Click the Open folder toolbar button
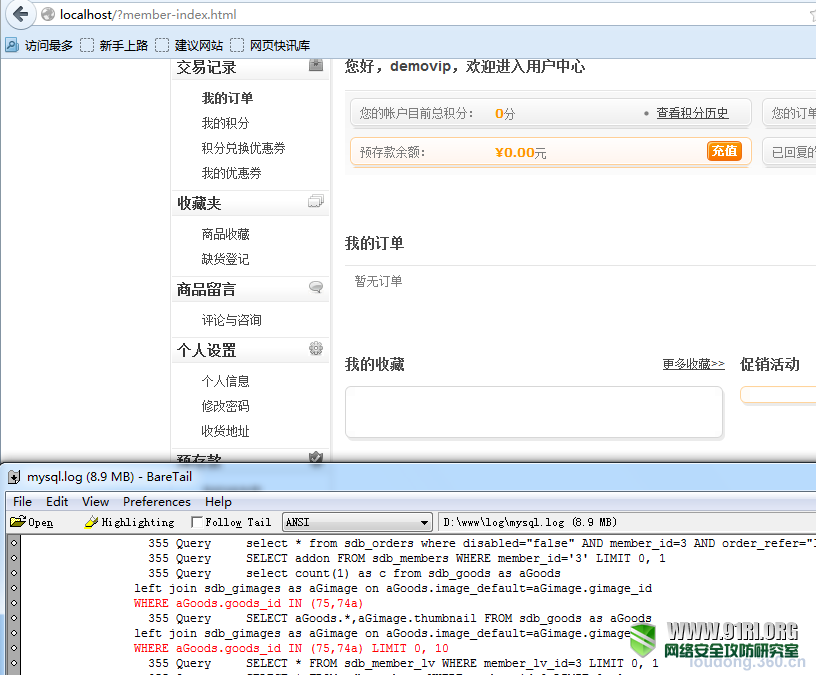The width and height of the screenshot is (816, 675). pyautogui.click(x=32, y=522)
